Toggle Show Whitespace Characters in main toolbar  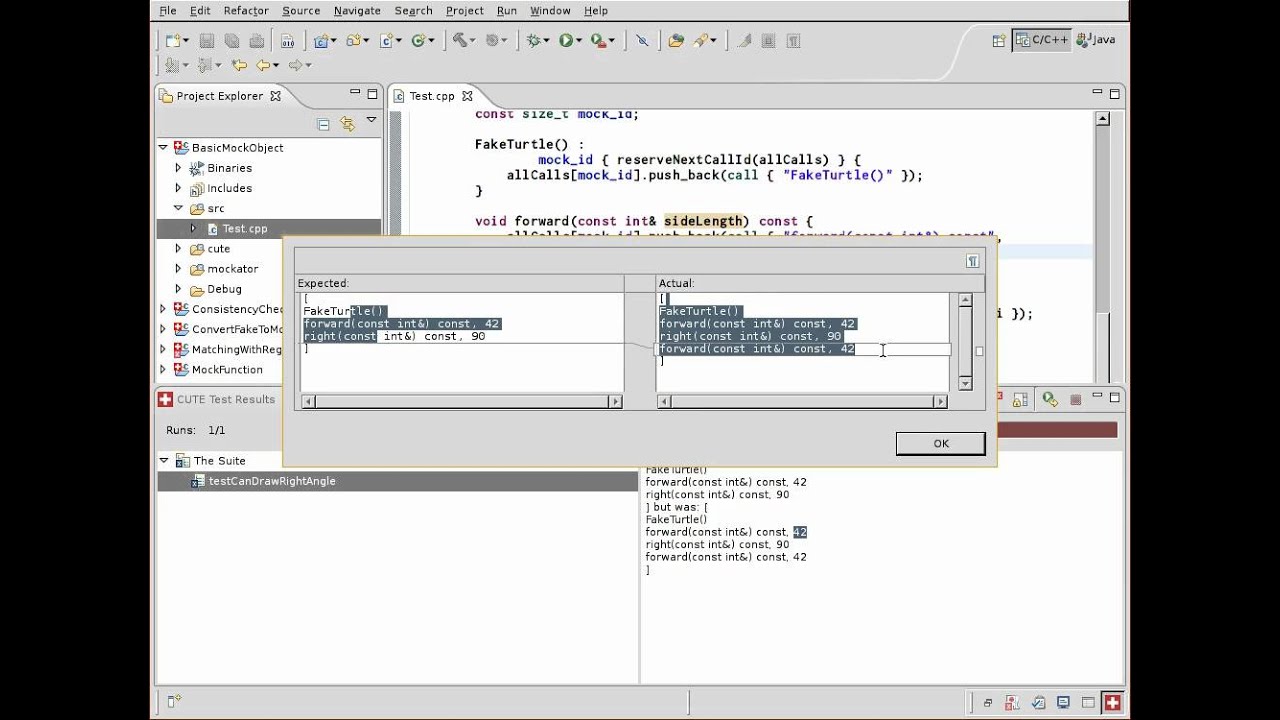pyautogui.click(x=792, y=40)
